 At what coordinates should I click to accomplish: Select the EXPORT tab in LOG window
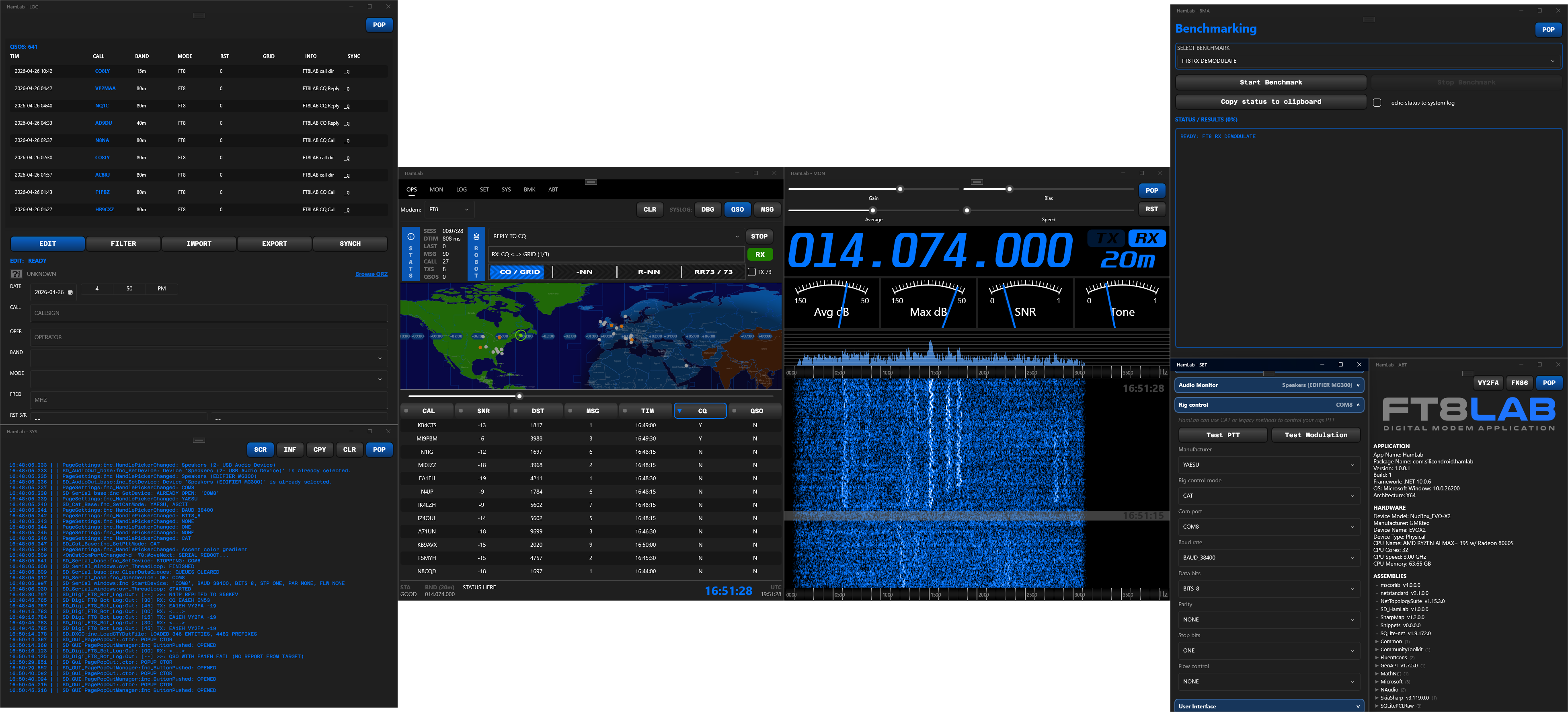click(x=275, y=244)
